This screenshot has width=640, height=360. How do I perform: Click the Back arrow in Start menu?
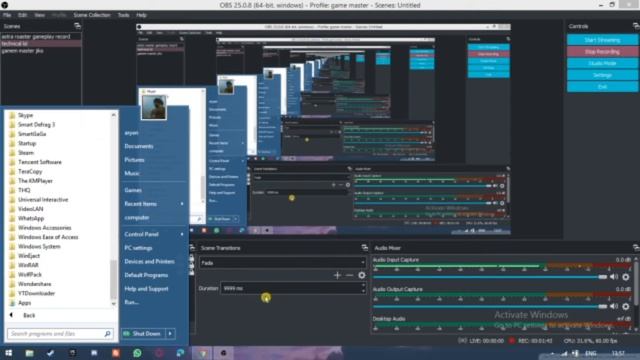pyautogui.click(x=11, y=315)
